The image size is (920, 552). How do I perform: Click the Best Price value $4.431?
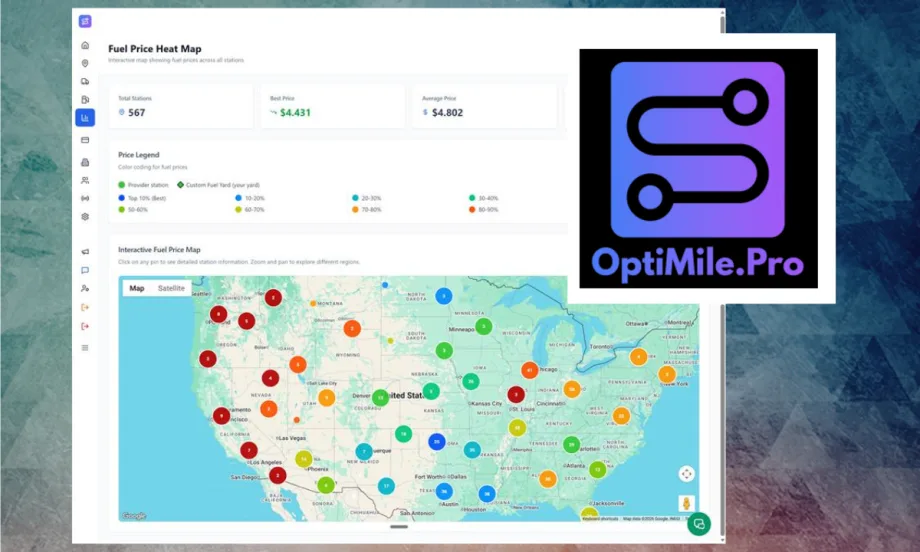[x=295, y=113]
